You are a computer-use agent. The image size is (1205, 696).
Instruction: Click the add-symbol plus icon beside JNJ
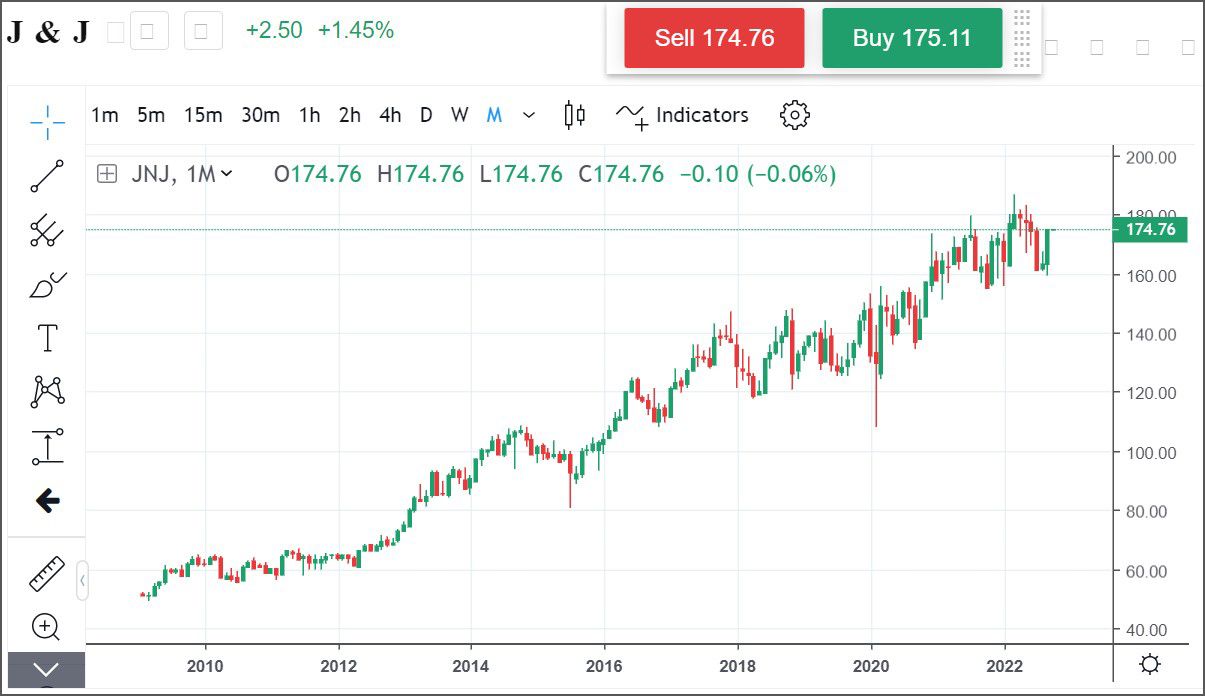[x=105, y=174]
